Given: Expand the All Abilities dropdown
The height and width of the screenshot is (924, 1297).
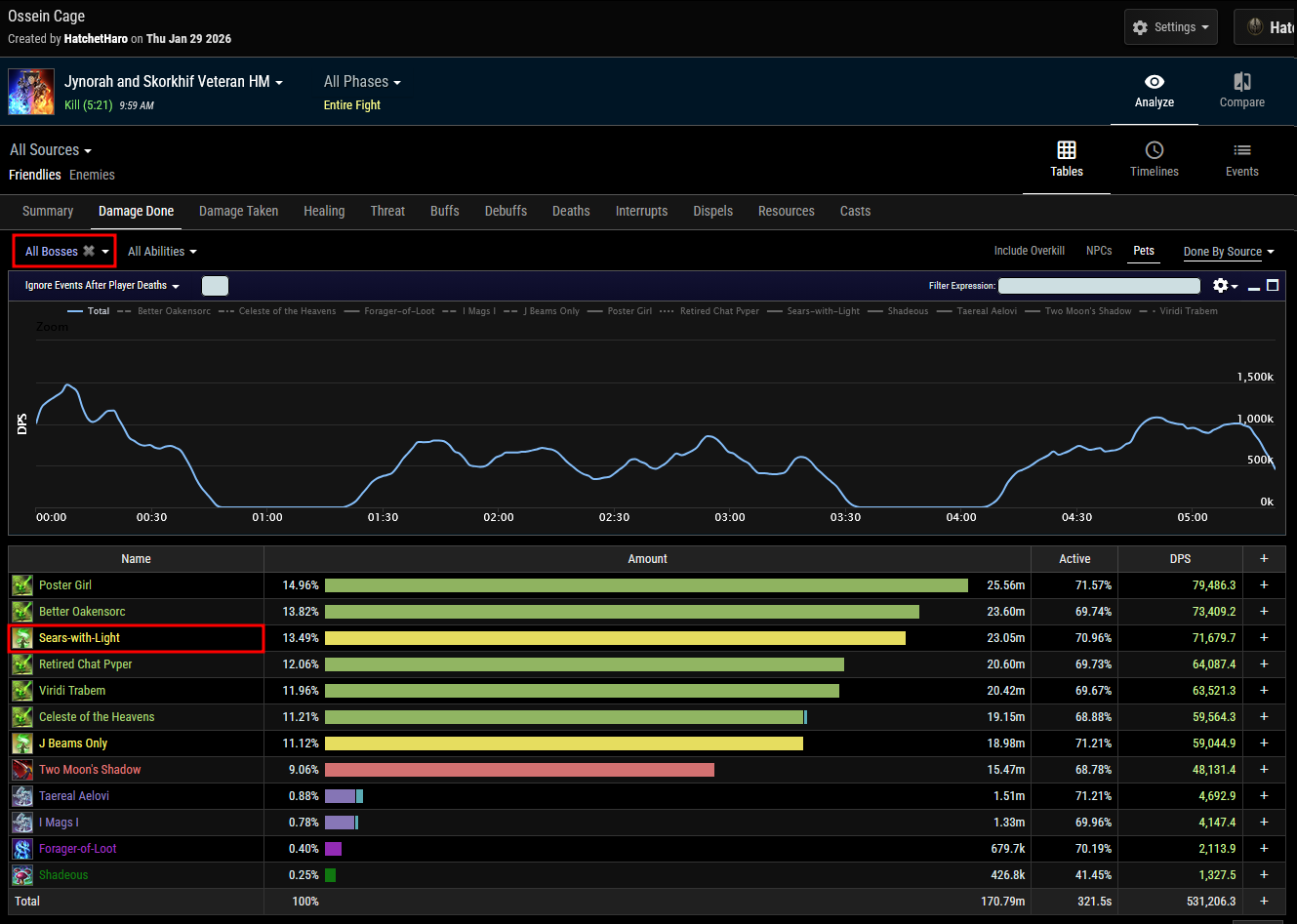Looking at the screenshot, I should pos(162,252).
